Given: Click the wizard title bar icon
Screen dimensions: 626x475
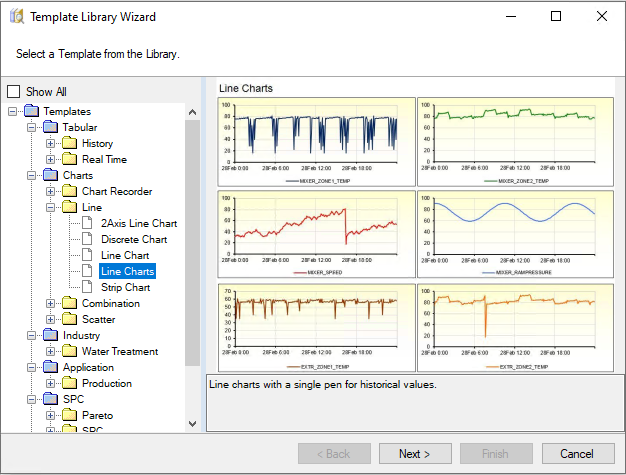Looking at the screenshot, I should pyautogui.click(x=17, y=16).
